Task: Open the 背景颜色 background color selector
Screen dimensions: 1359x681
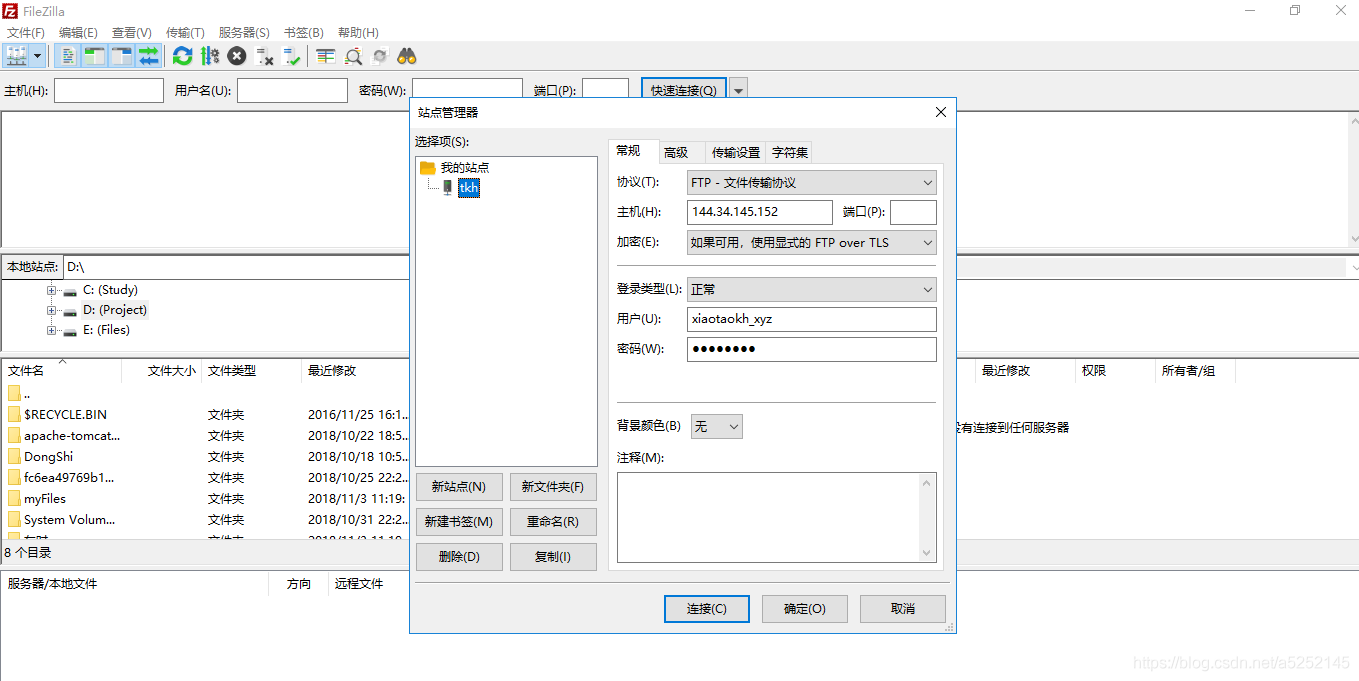Action: (716, 426)
